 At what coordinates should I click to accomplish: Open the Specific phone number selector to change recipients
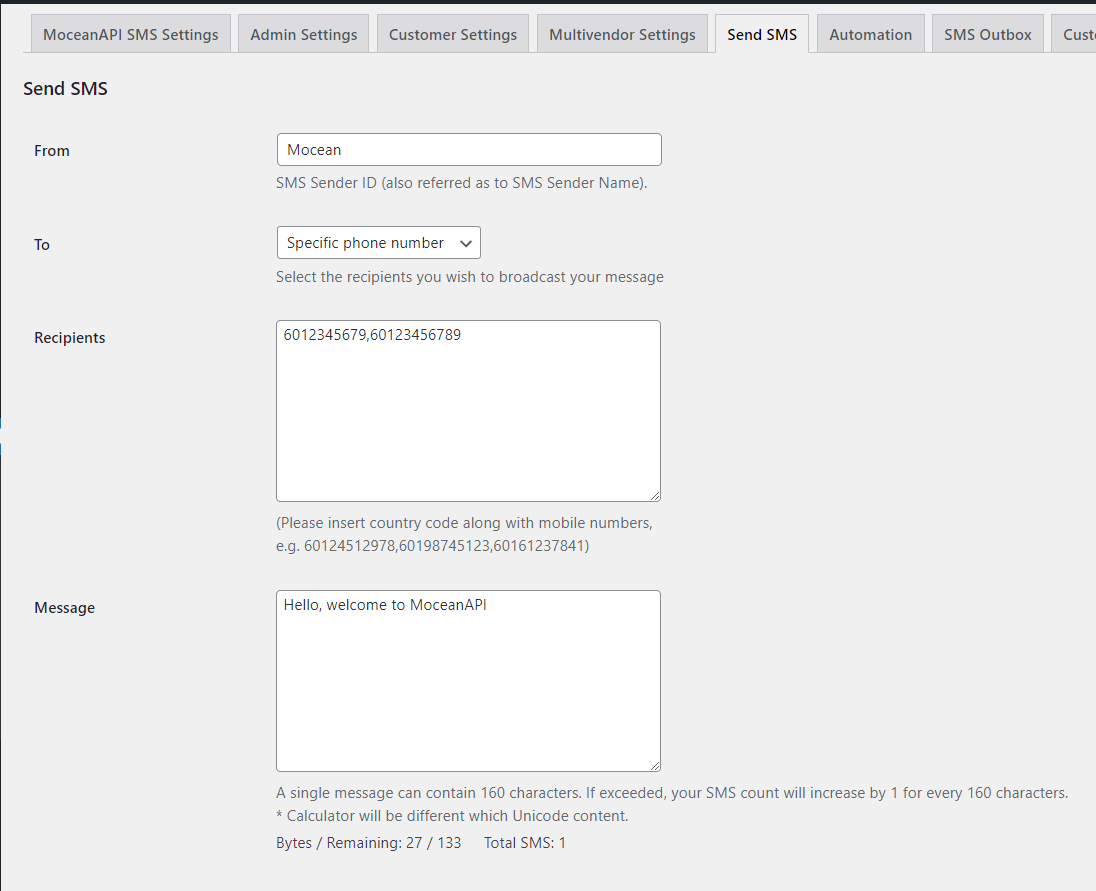(x=370, y=242)
